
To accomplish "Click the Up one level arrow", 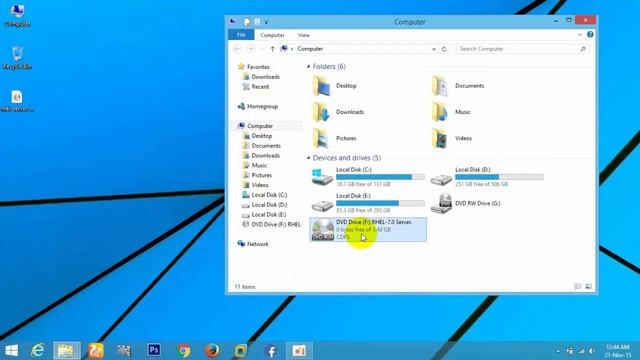I will pyautogui.click(x=272, y=49).
